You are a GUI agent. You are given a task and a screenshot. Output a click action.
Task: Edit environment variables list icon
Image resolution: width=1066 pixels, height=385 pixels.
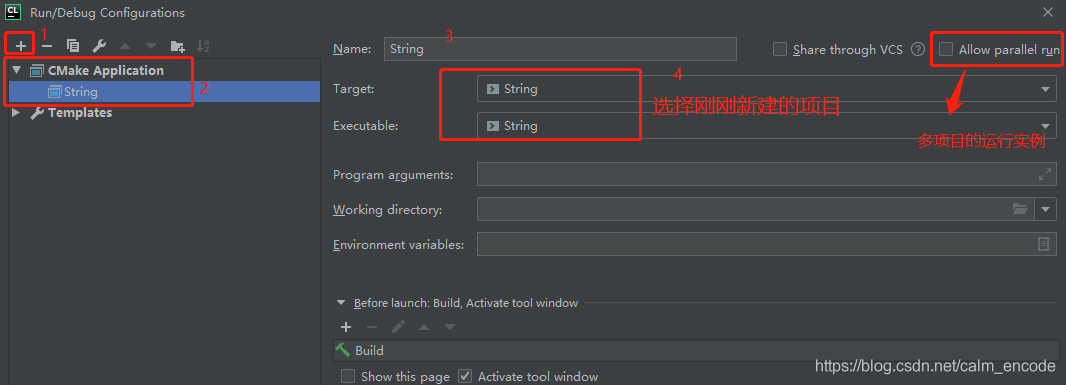click(1044, 244)
